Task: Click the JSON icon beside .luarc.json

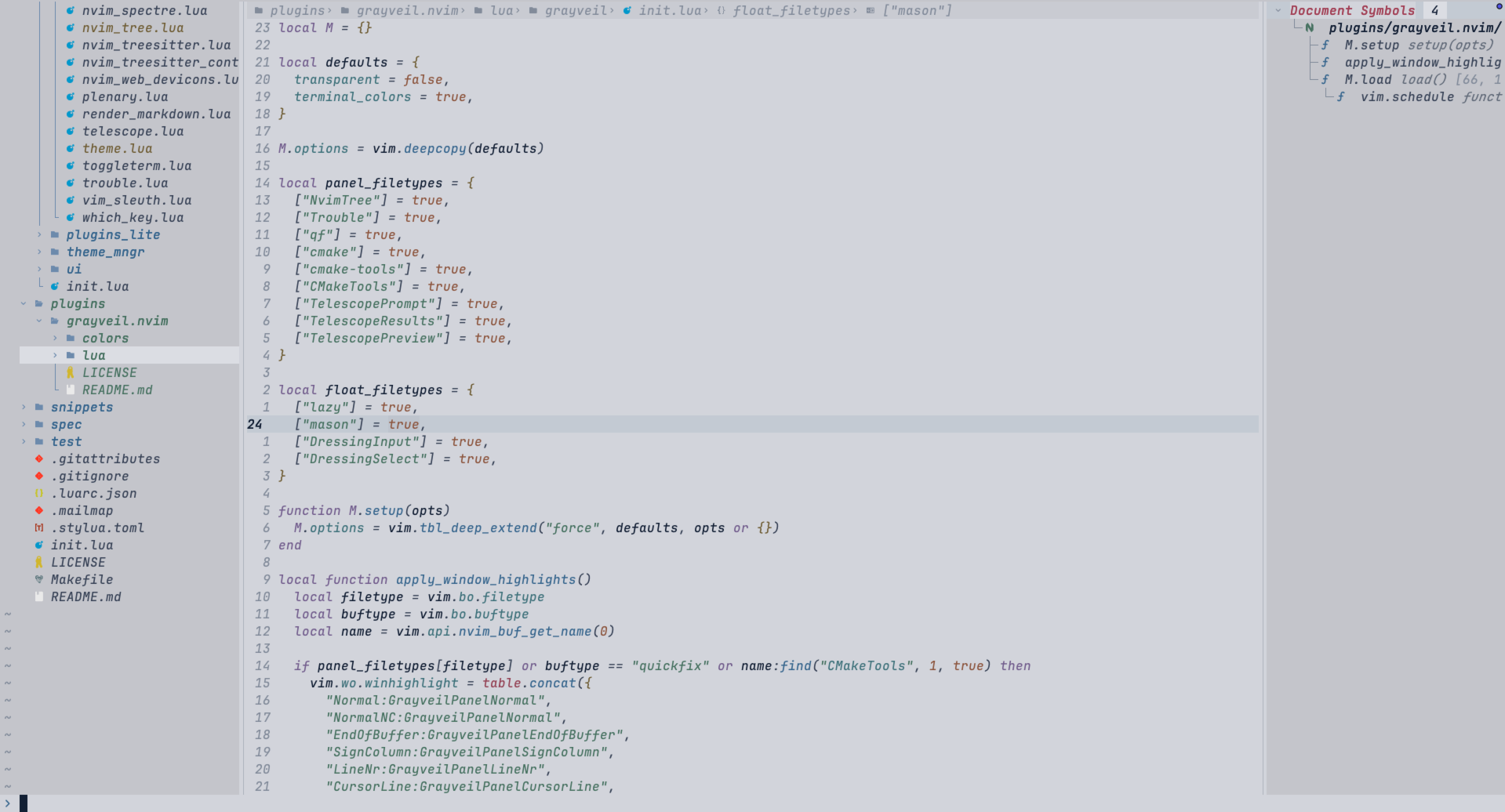Action: click(x=39, y=493)
